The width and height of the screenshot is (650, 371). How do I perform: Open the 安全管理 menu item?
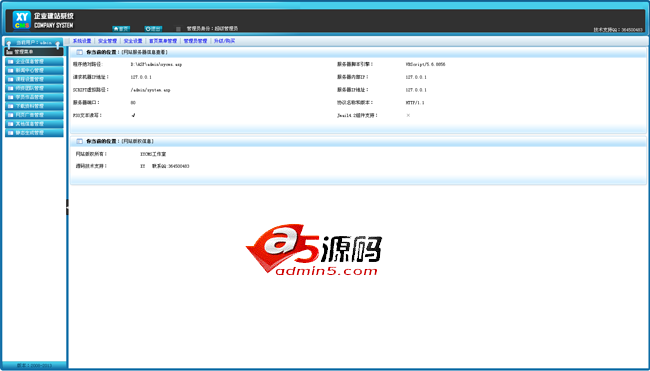tap(107, 41)
